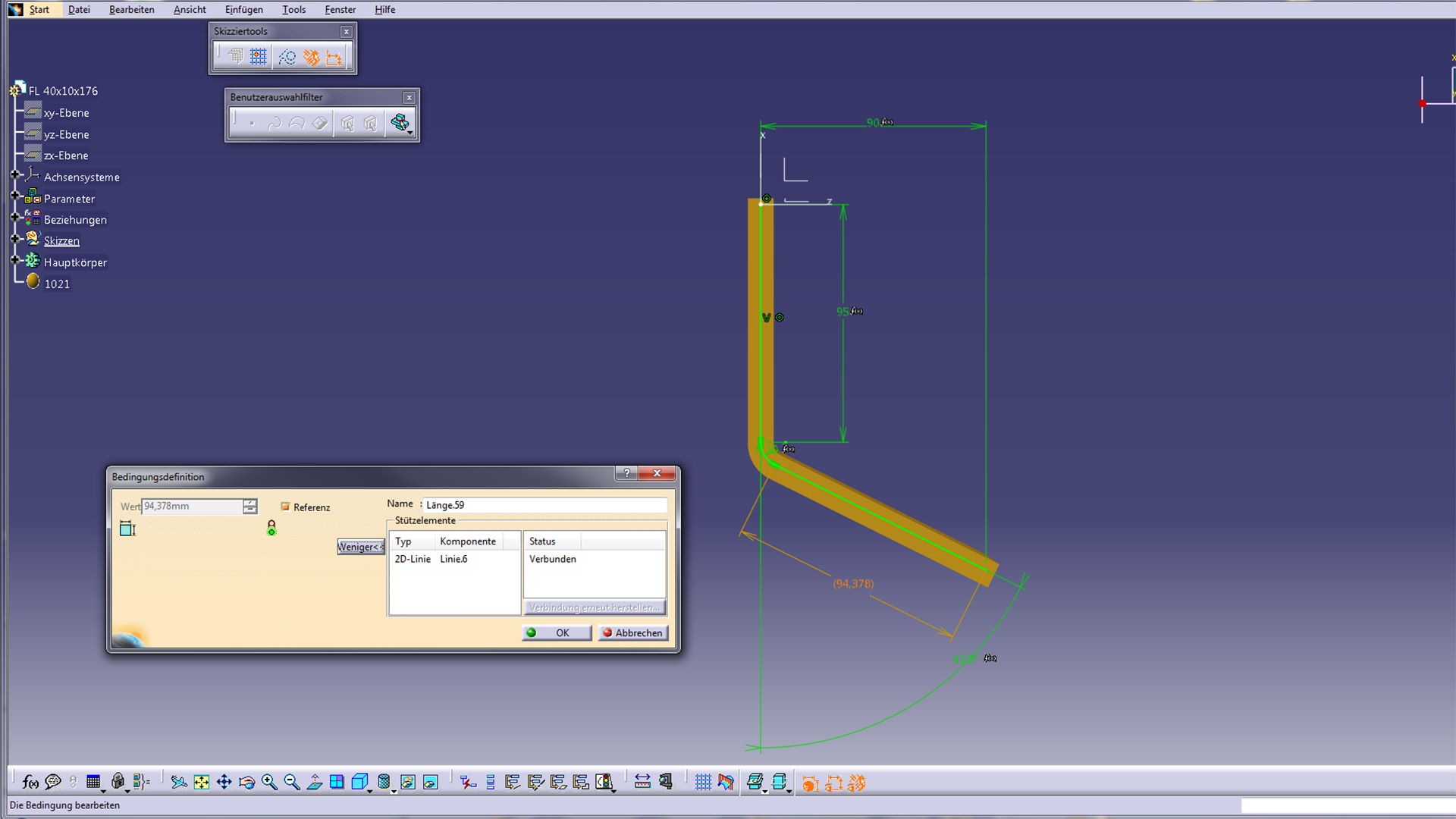The height and width of the screenshot is (819, 1456).
Task: Activate the Rotate view tool
Action: (246, 782)
